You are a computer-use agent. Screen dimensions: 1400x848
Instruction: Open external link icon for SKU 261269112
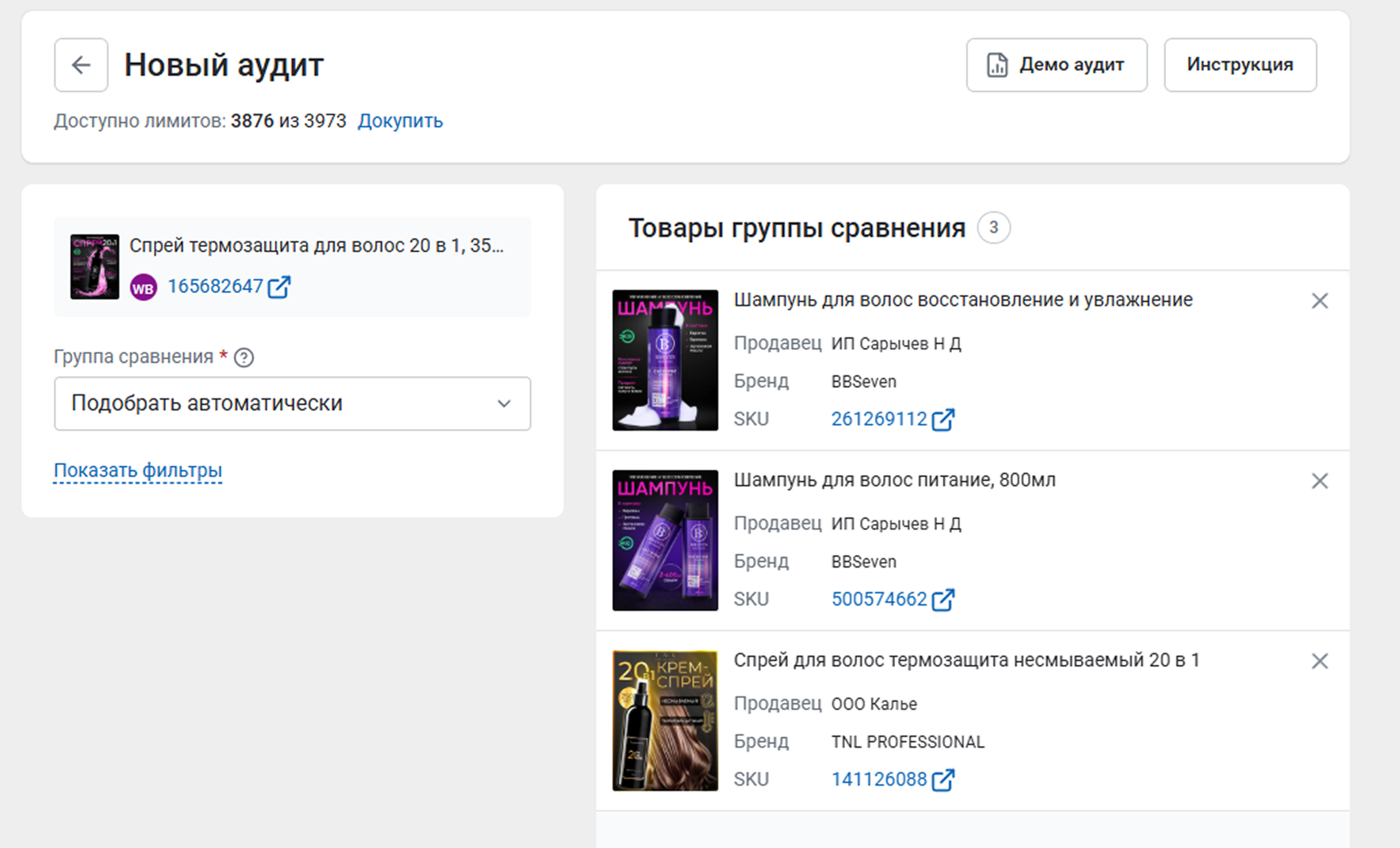[943, 420]
